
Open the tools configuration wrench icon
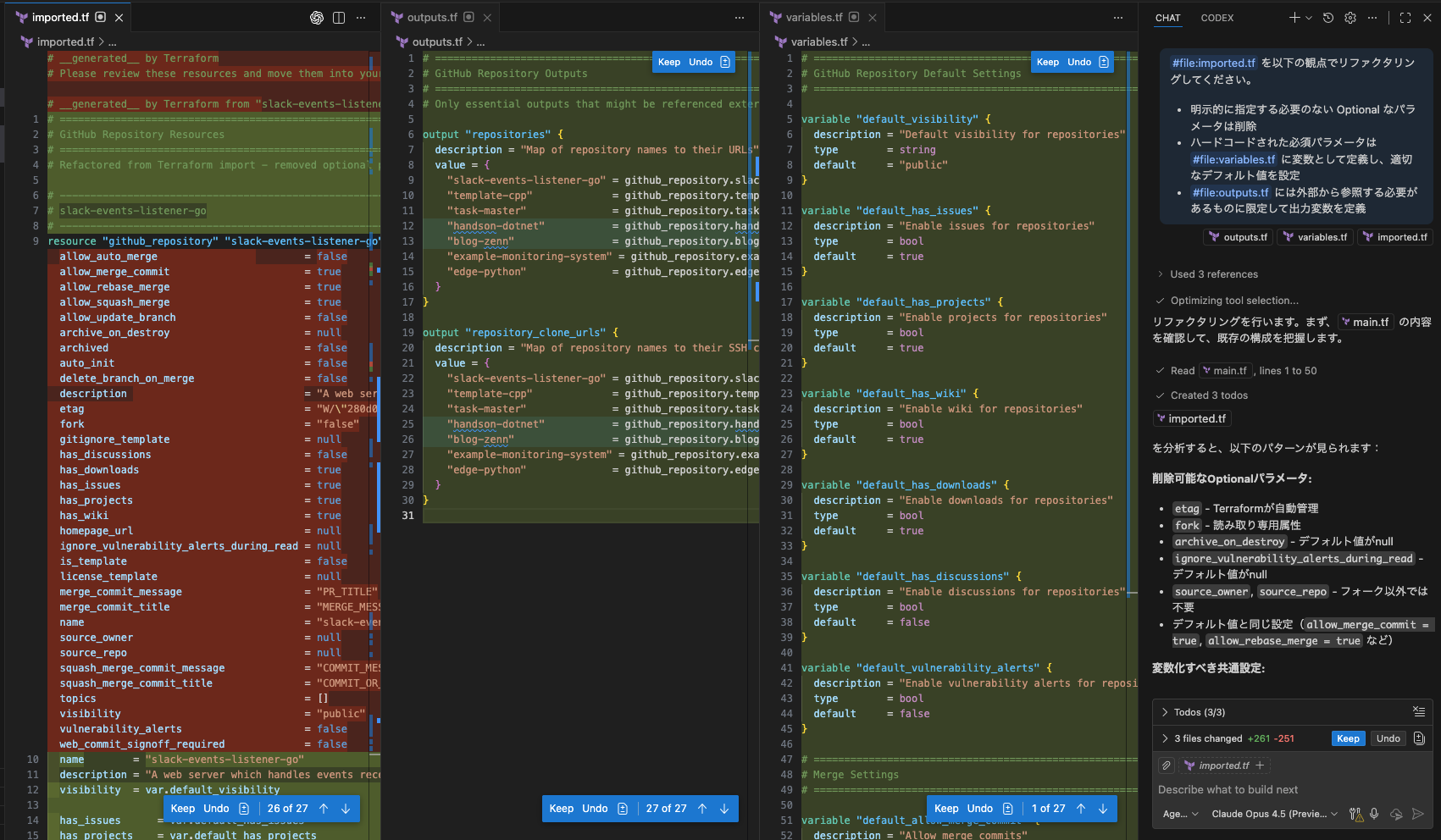tap(1354, 814)
